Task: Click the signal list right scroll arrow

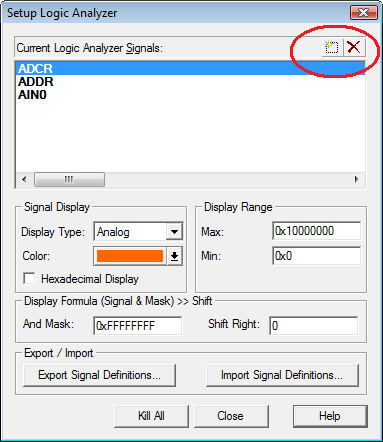Action: pos(356,179)
